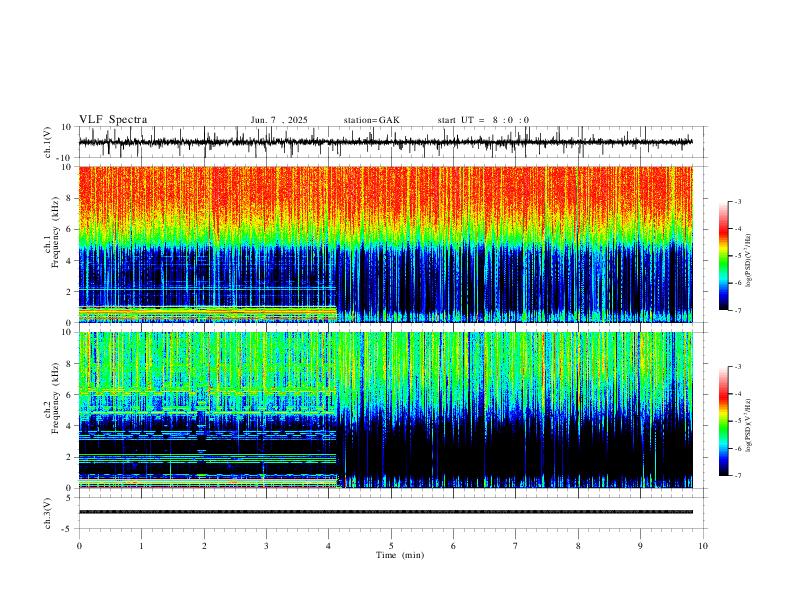The height and width of the screenshot is (612, 792).
Task: Click the lower color bar for ch.2
Action: (723, 421)
